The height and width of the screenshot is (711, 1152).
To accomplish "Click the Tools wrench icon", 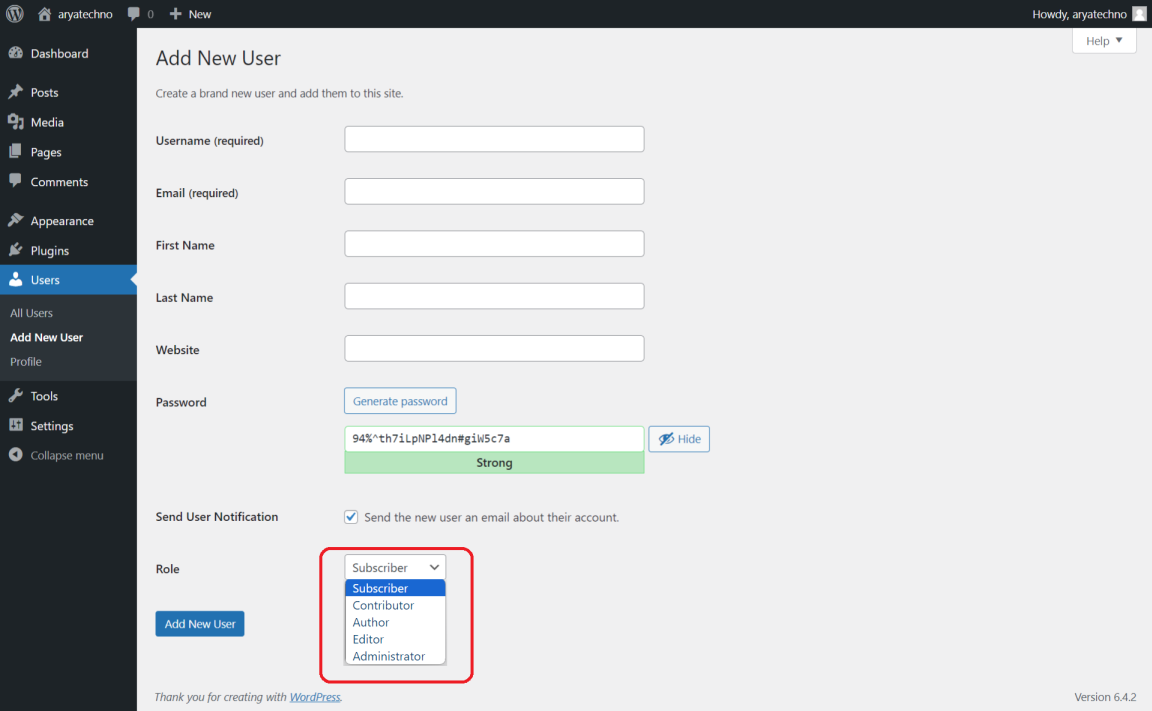I will coord(15,396).
